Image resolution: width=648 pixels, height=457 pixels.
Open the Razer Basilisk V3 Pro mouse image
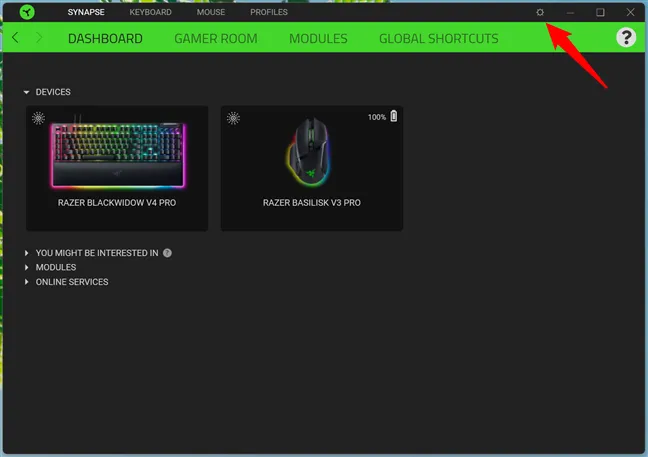pyautogui.click(x=309, y=152)
